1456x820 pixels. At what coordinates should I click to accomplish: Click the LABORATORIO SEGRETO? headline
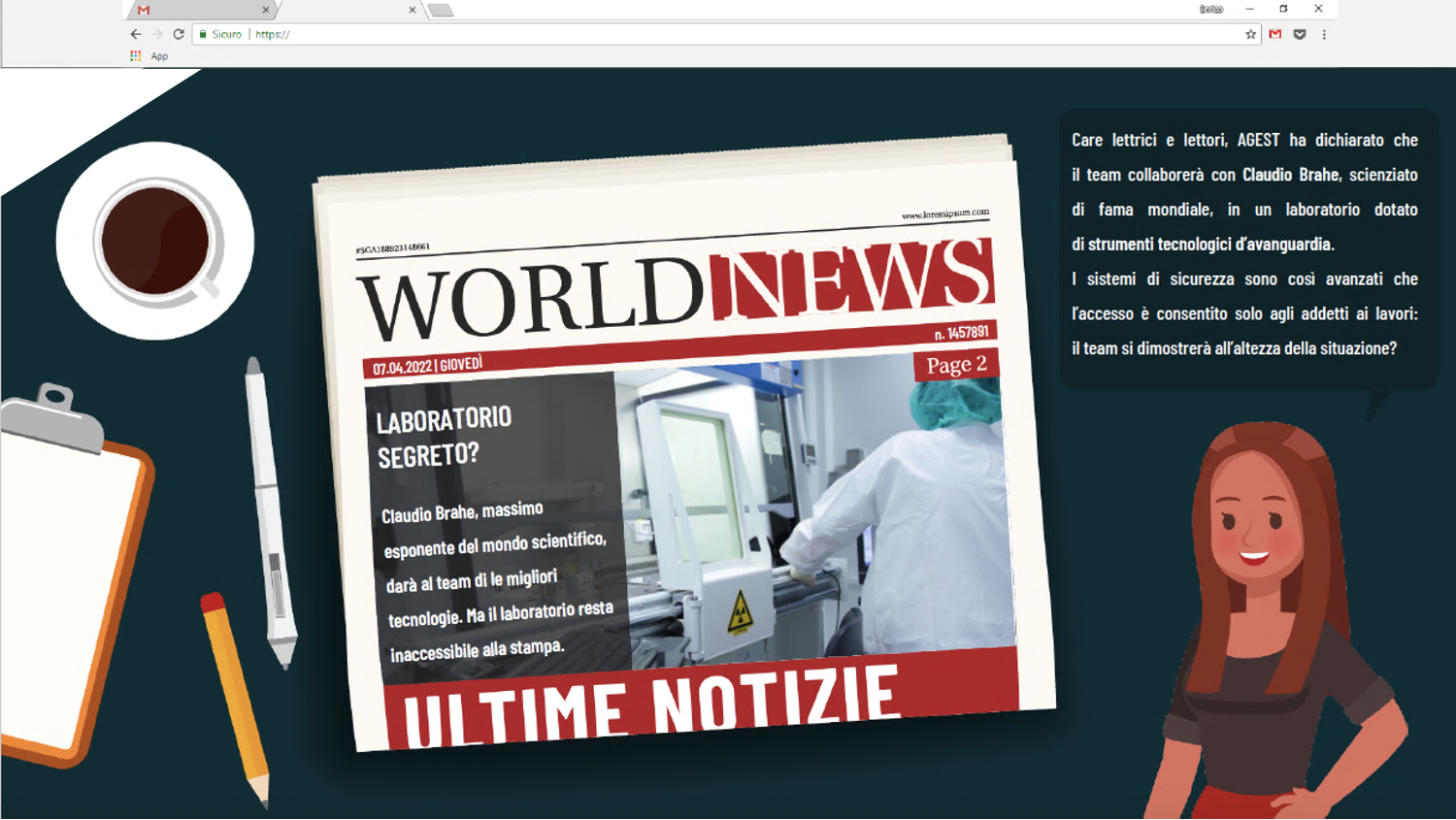(444, 437)
